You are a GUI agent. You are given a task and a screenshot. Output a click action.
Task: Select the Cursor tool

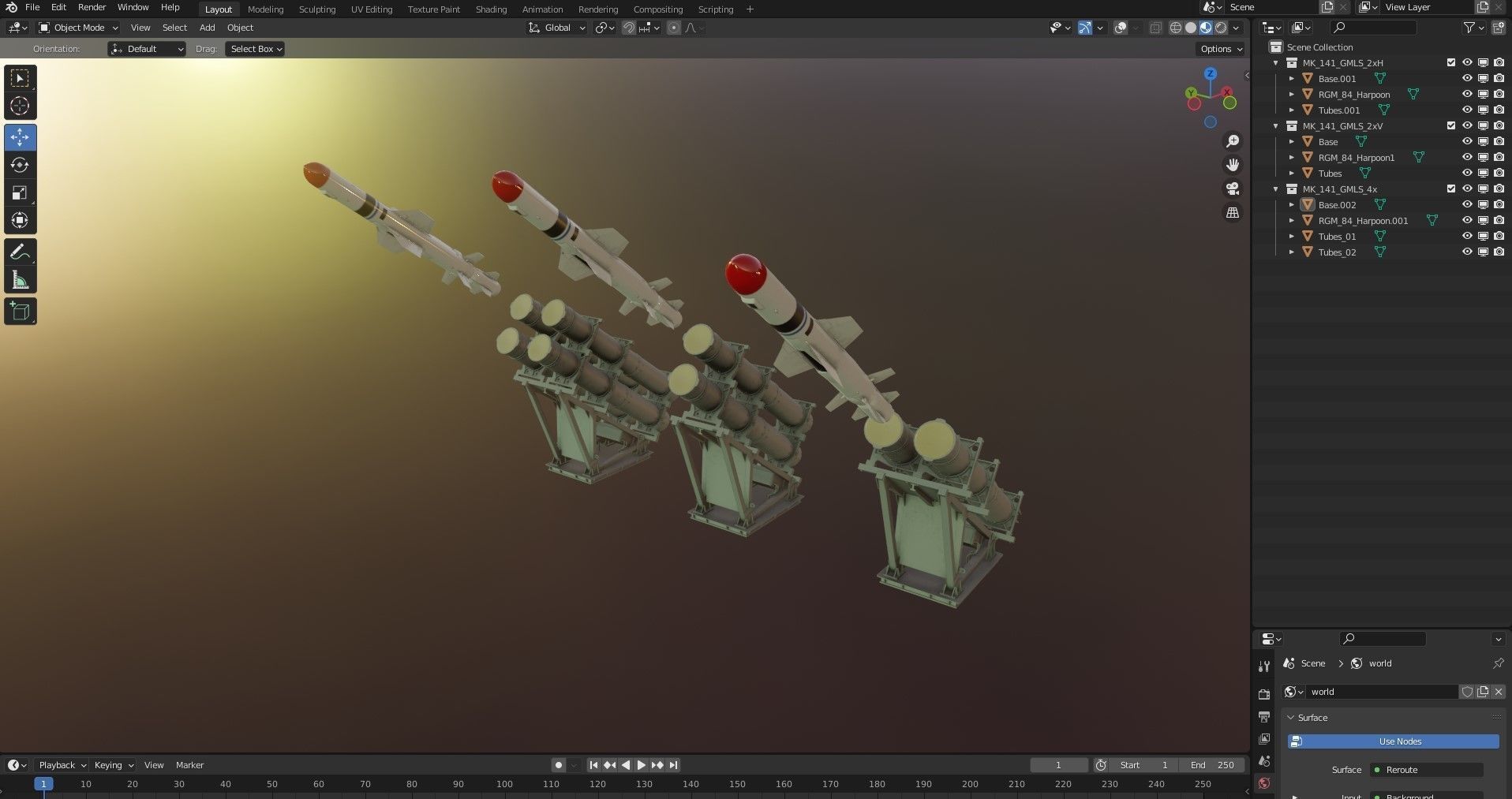pos(21,106)
